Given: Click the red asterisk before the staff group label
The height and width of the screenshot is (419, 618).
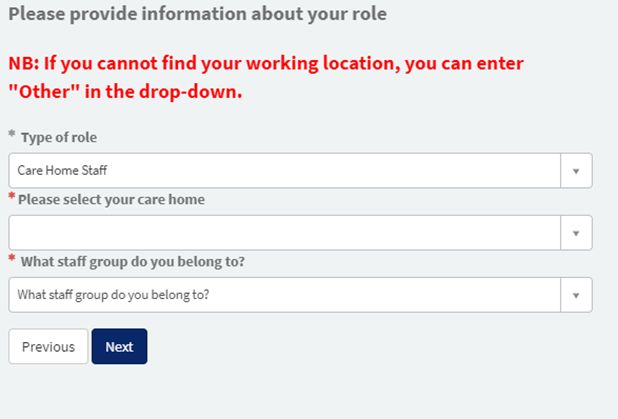Looking at the screenshot, I should click(x=12, y=258).
